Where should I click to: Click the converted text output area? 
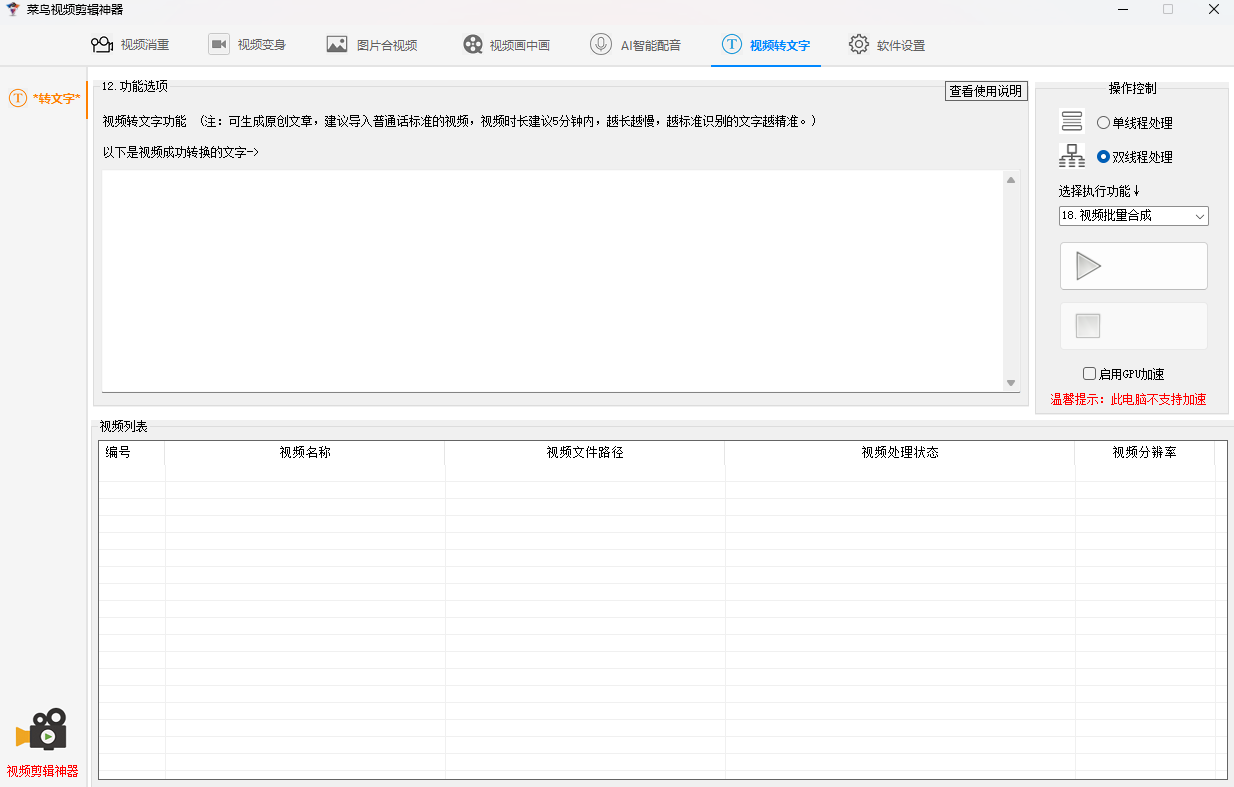tap(552, 280)
